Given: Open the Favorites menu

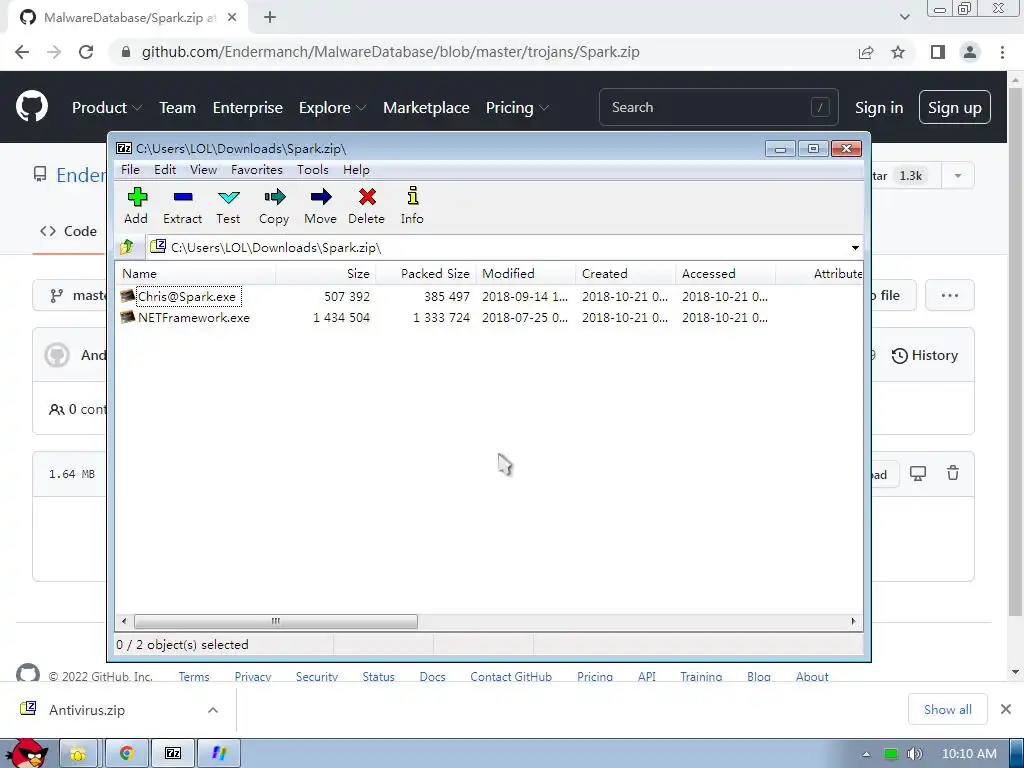Looking at the screenshot, I should (257, 170).
